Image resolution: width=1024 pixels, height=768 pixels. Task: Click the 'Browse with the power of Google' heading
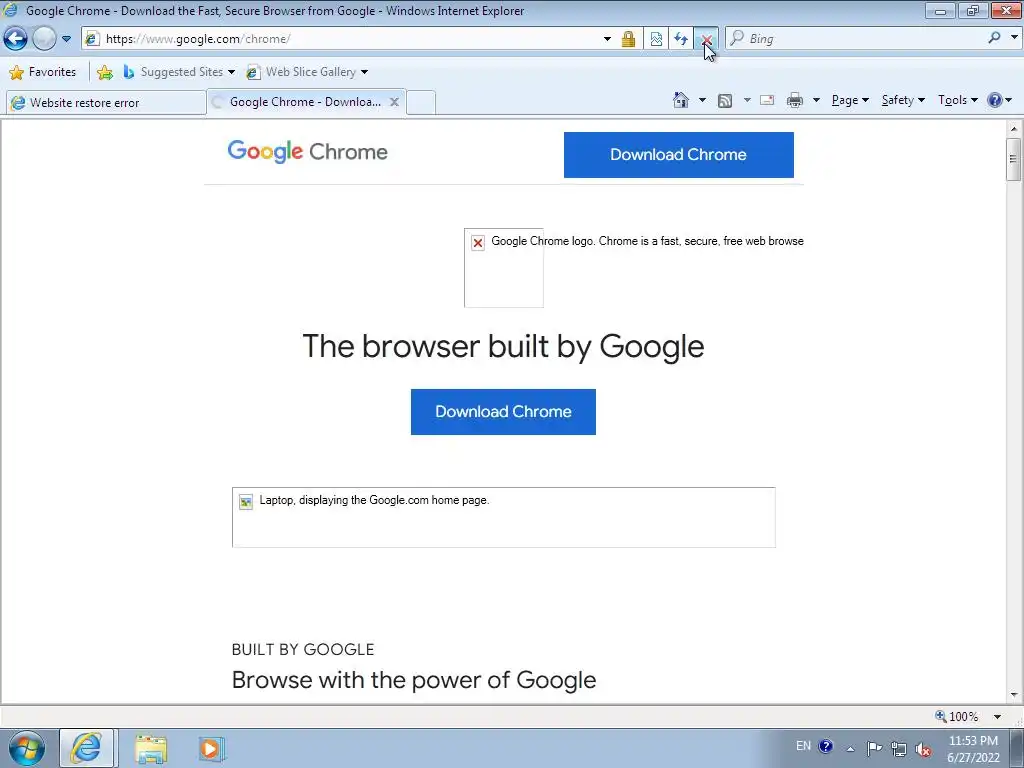414,680
